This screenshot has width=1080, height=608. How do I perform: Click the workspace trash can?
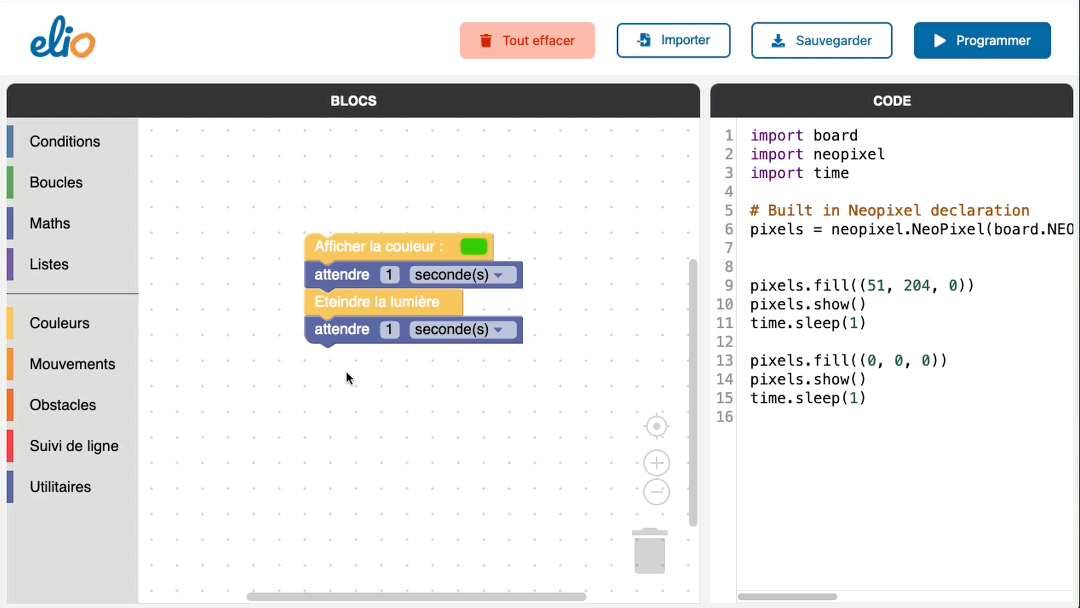pyautogui.click(x=650, y=551)
